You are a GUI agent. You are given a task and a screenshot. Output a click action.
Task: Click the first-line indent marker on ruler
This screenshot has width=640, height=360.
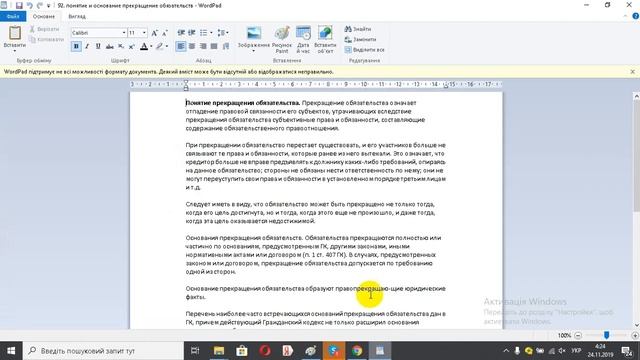[x=186, y=82]
